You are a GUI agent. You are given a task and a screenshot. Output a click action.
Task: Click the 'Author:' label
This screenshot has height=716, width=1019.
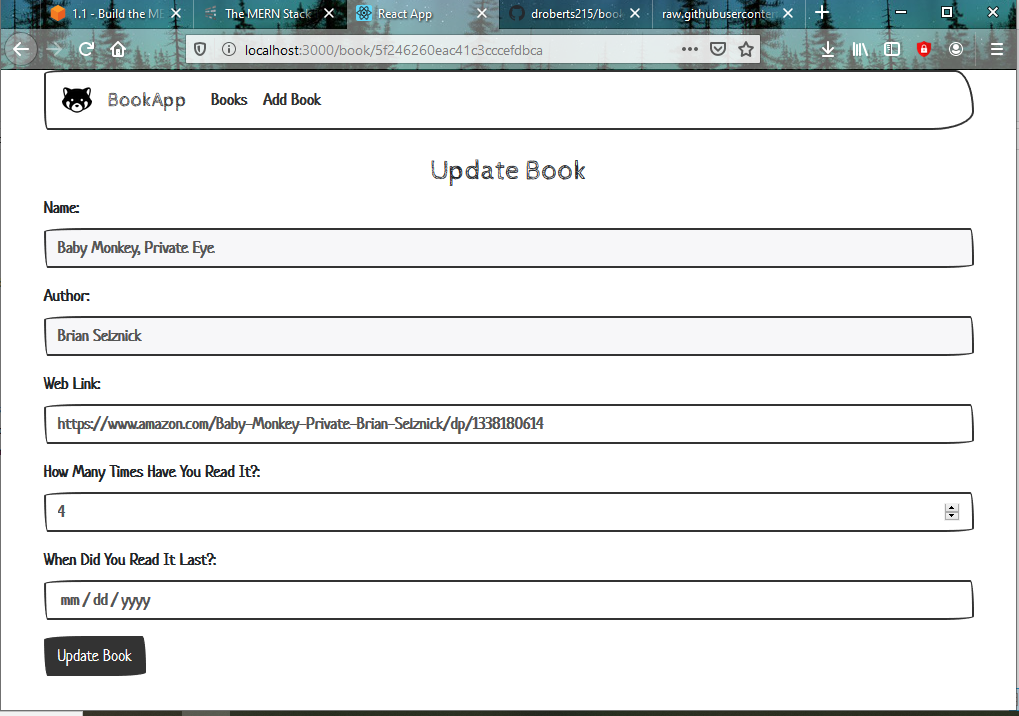coord(66,296)
